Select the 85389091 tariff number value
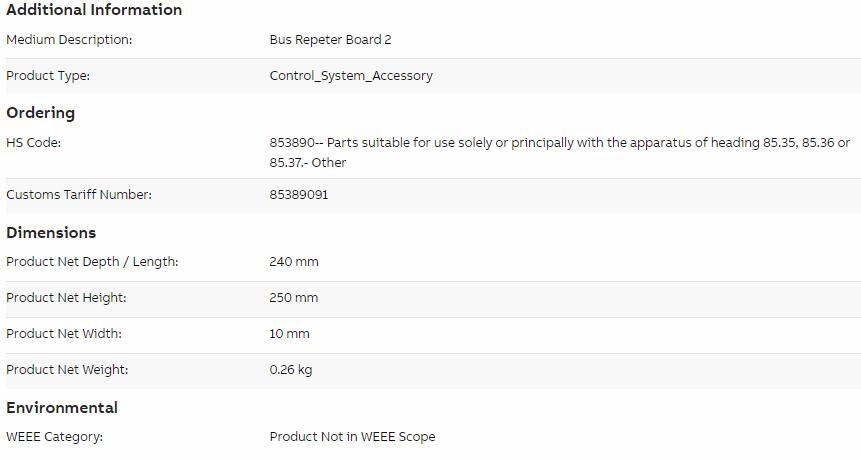Screen dimensions: 861x460 pyautogui.click(x=299, y=195)
